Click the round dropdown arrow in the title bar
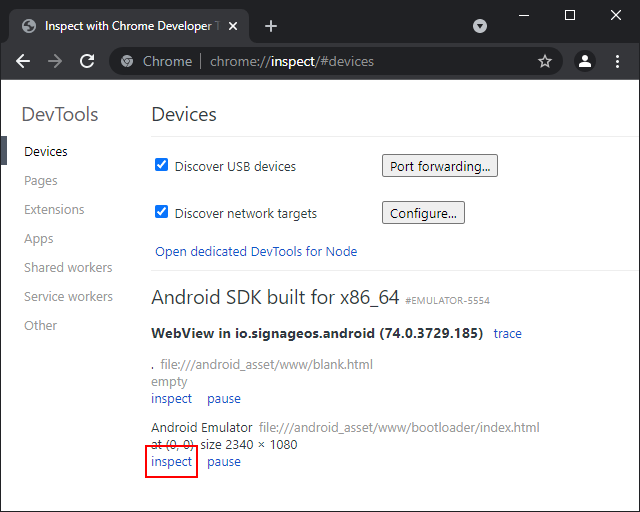Image resolution: width=640 pixels, height=512 pixels. [480, 26]
